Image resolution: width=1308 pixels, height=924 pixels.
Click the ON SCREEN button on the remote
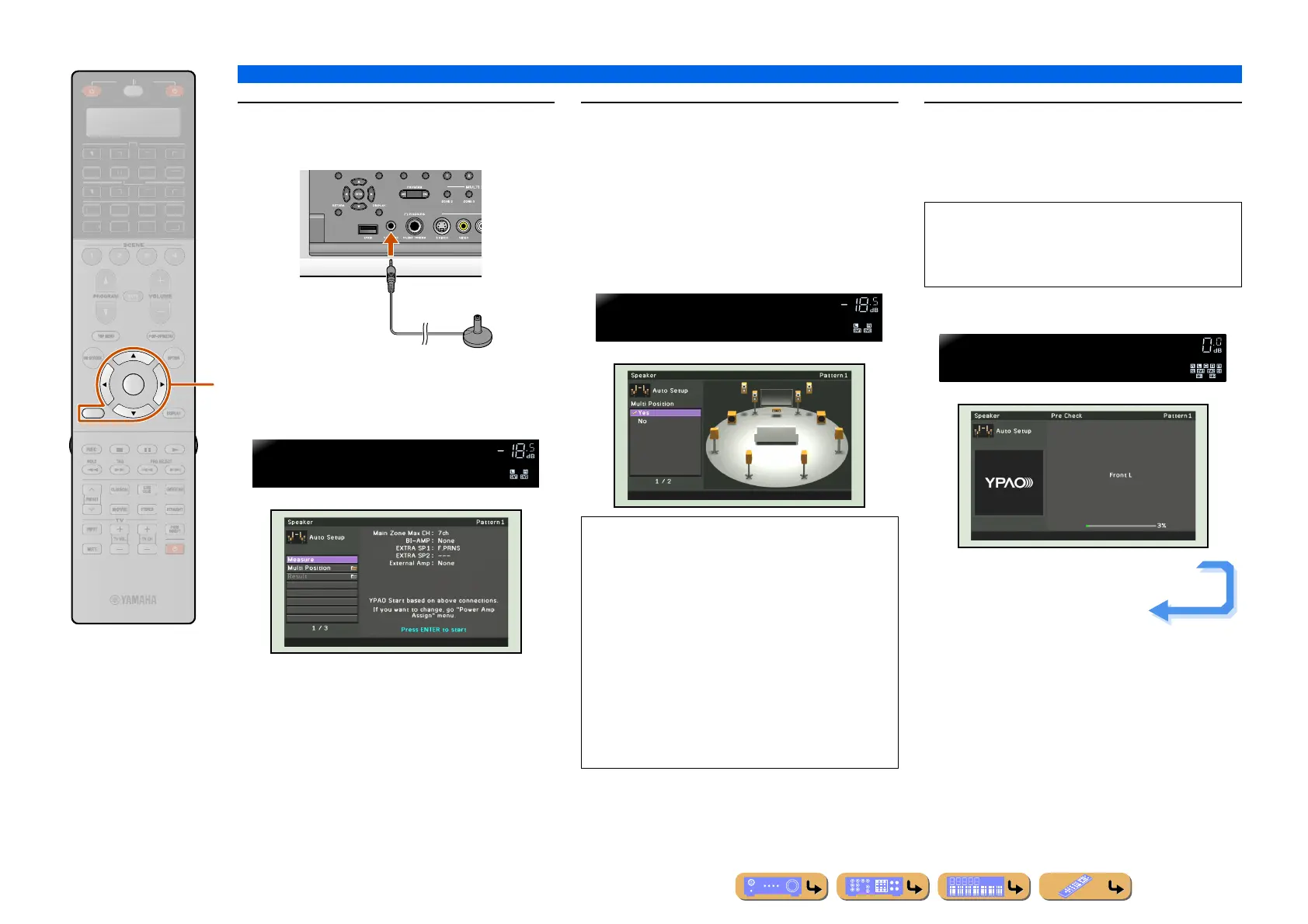pos(93,358)
